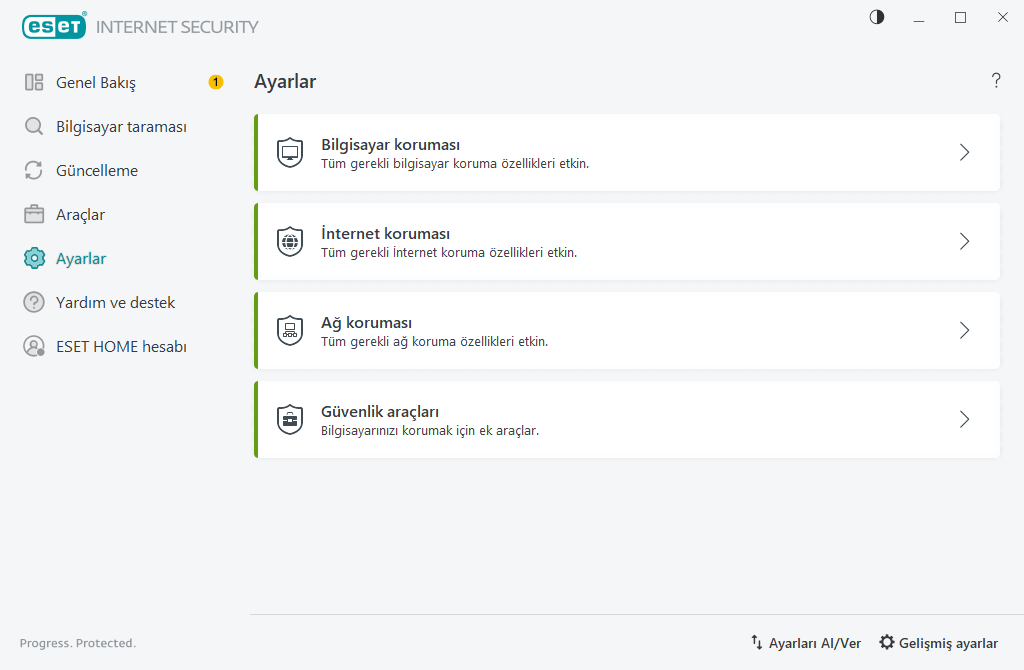The width and height of the screenshot is (1024, 670).
Task: Click the İnternet koruması shield globe icon
Action: (x=290, y=242)
